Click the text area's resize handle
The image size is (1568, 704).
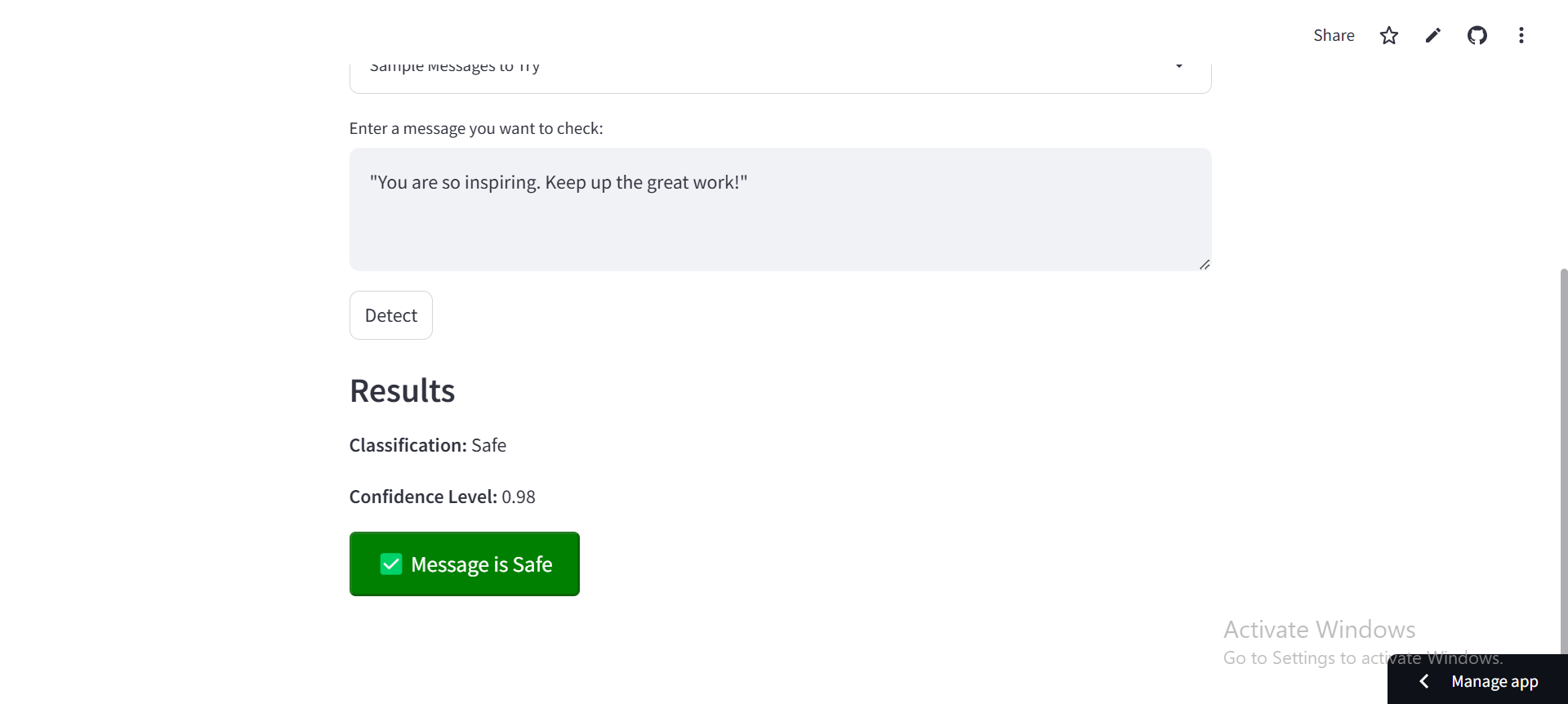(1204, 264)
